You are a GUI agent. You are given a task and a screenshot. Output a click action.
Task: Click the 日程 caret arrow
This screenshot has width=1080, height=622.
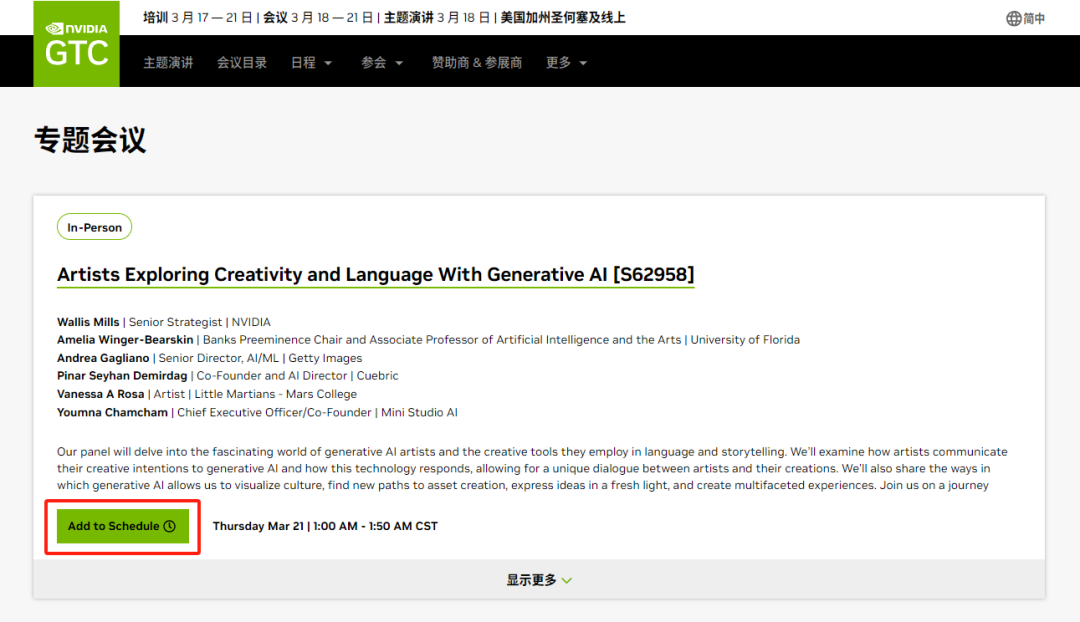[328, 63]
